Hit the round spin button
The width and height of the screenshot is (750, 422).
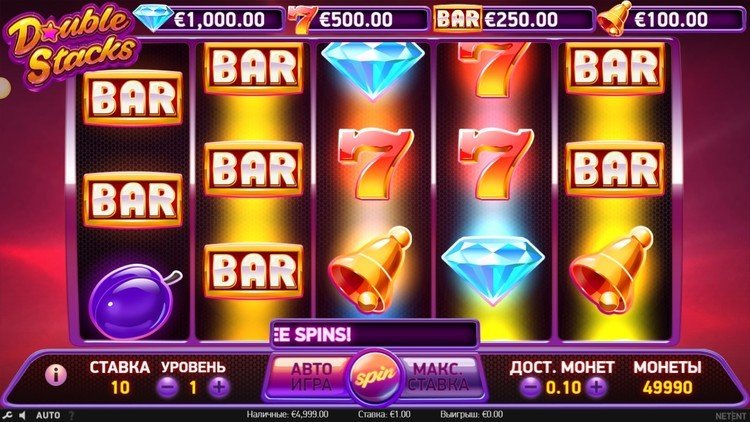375,377
